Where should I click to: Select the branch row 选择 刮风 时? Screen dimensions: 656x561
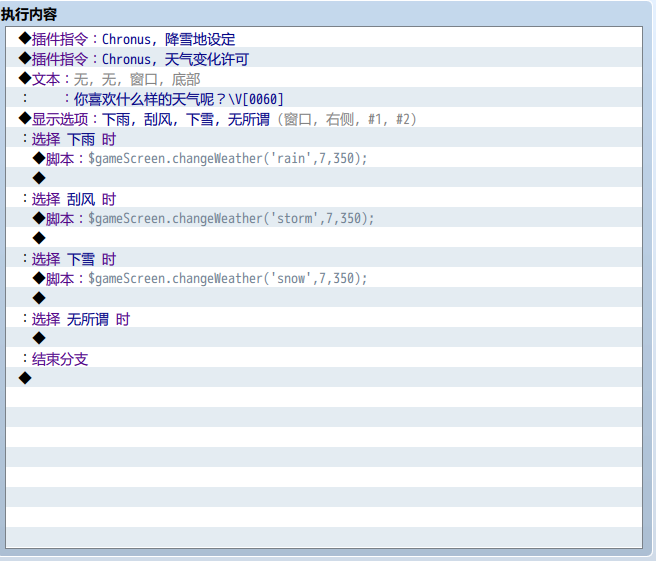coord(324,199)
